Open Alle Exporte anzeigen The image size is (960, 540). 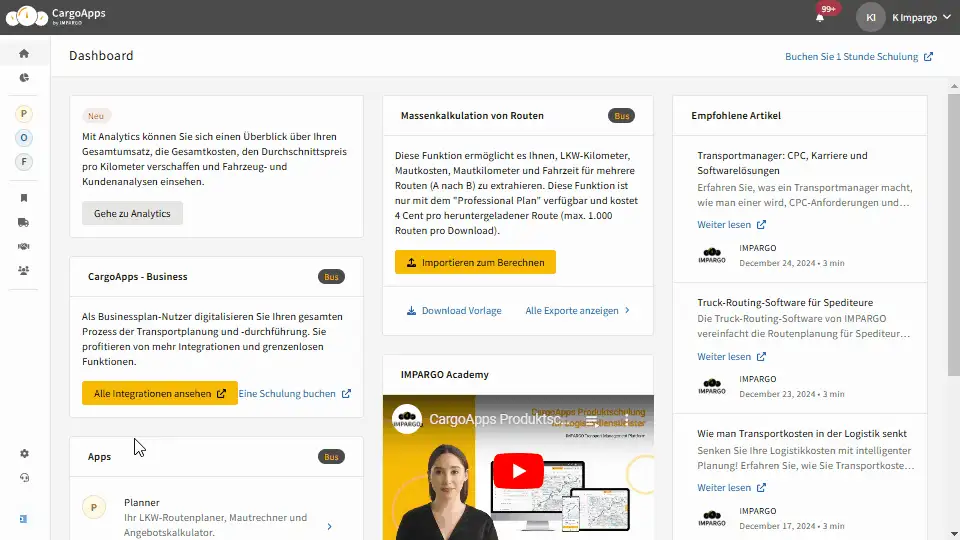577,310
